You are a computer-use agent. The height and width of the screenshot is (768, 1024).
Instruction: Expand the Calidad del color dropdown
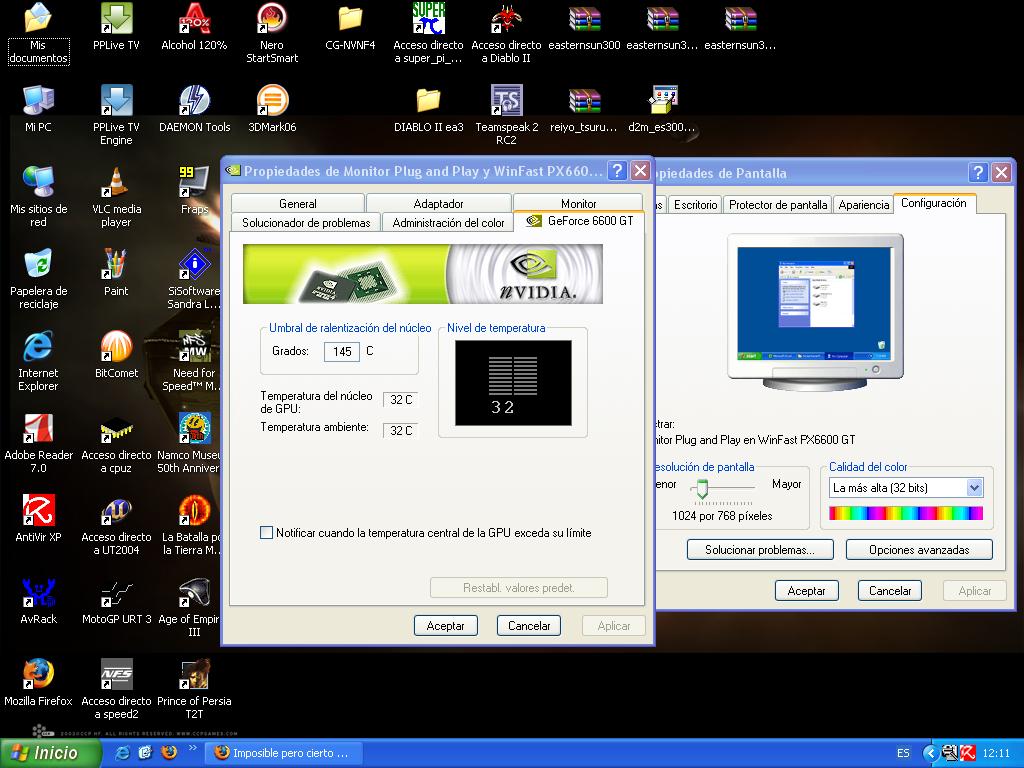[x=974, y=488]
